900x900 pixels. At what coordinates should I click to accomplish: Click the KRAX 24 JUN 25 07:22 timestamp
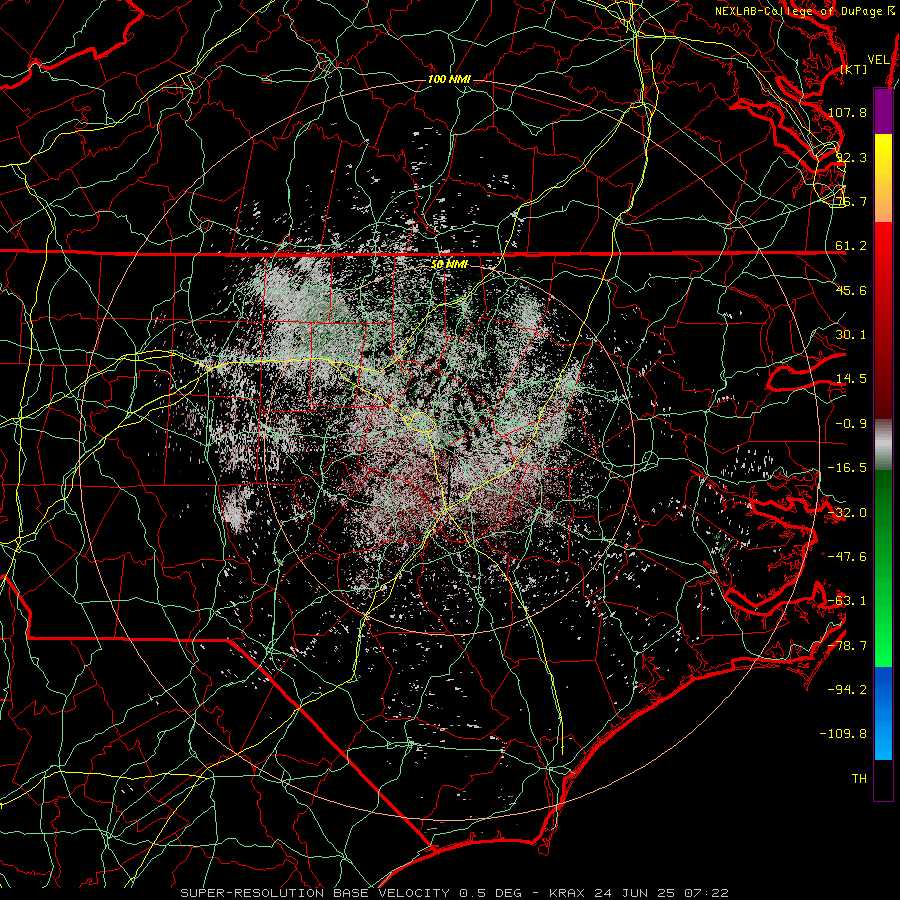639,893
